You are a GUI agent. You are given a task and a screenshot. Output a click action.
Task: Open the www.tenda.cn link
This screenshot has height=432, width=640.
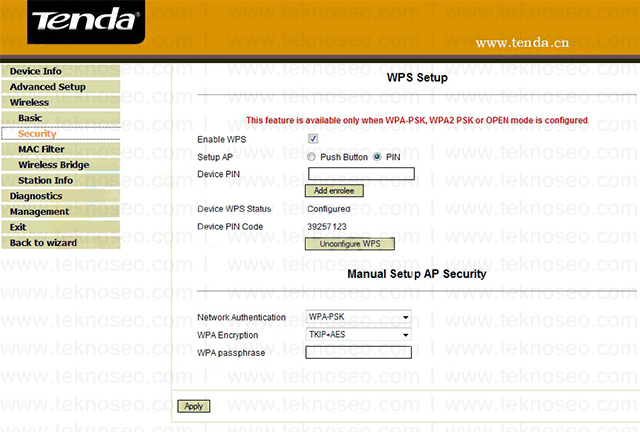(522, 42)
